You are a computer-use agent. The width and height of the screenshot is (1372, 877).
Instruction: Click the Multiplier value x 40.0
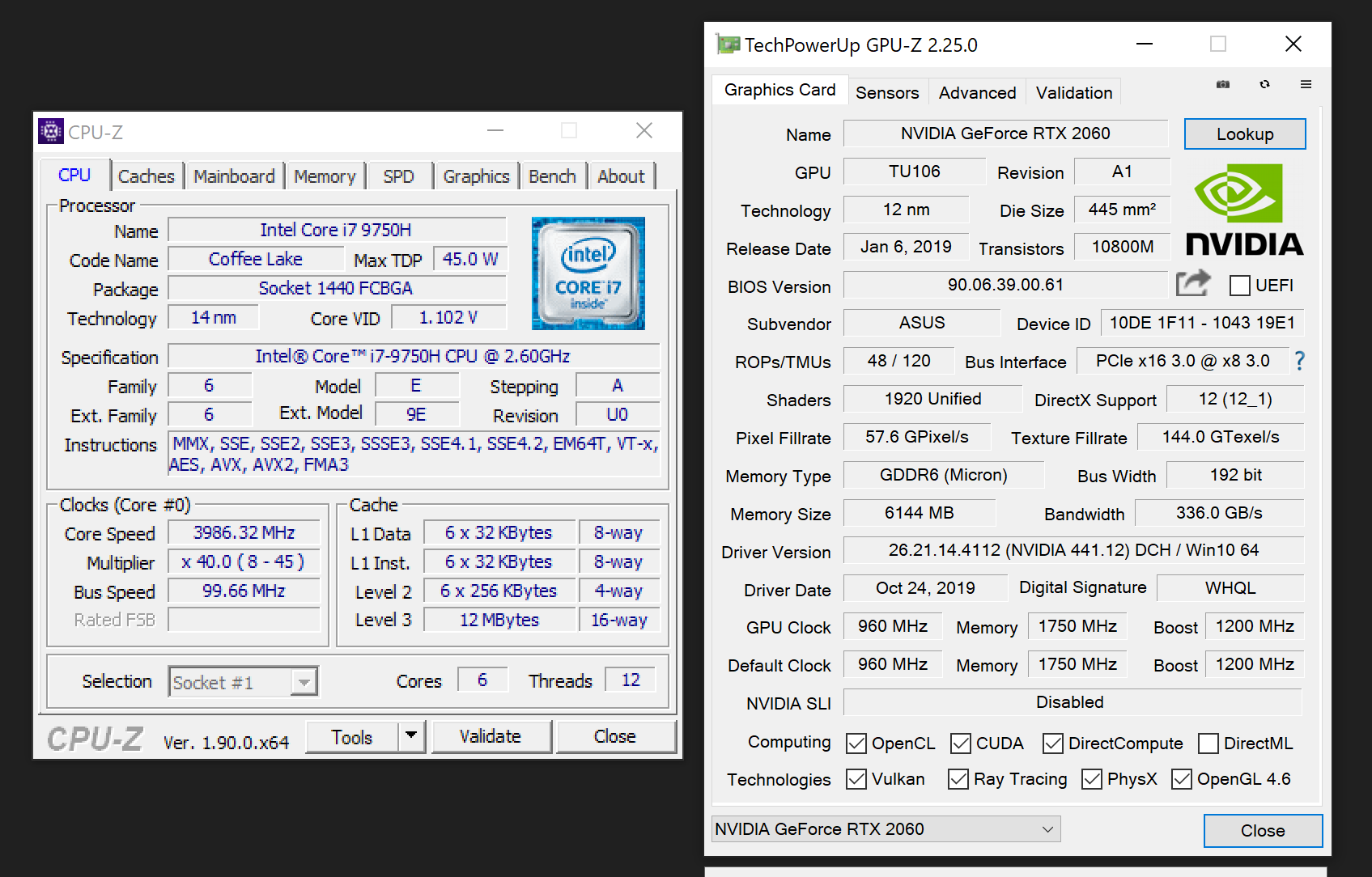(244, 561)
